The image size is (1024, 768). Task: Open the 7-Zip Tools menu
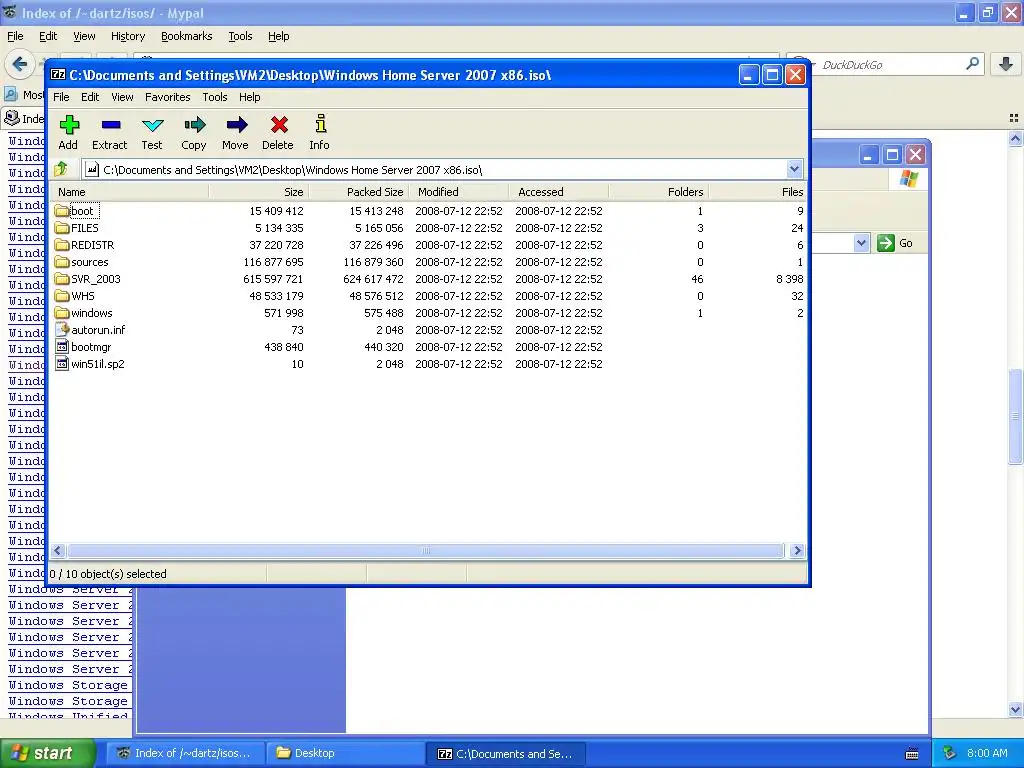[215, 97]
